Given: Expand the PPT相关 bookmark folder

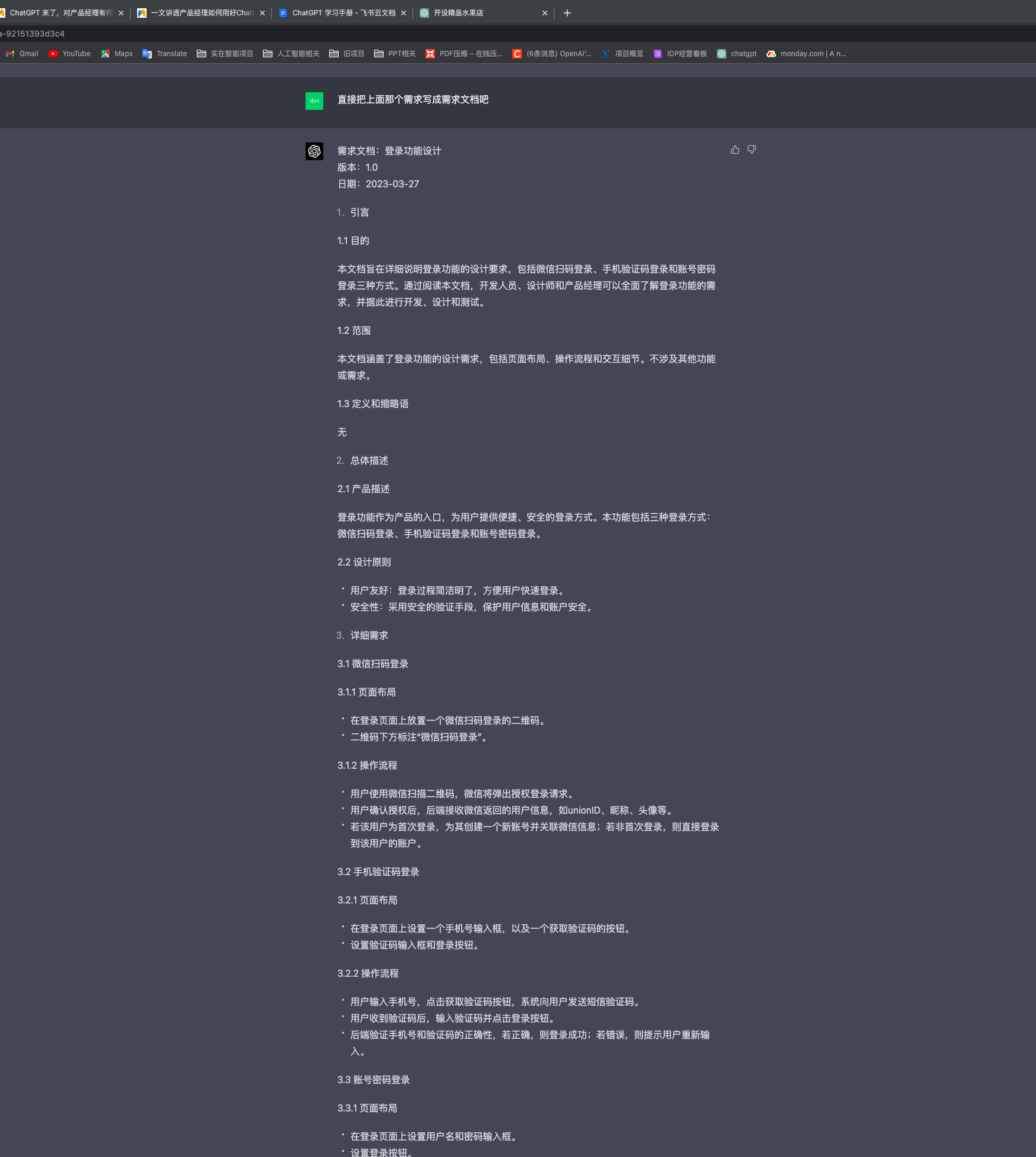Looking at the screenshot, I should (x=395, y=54).
